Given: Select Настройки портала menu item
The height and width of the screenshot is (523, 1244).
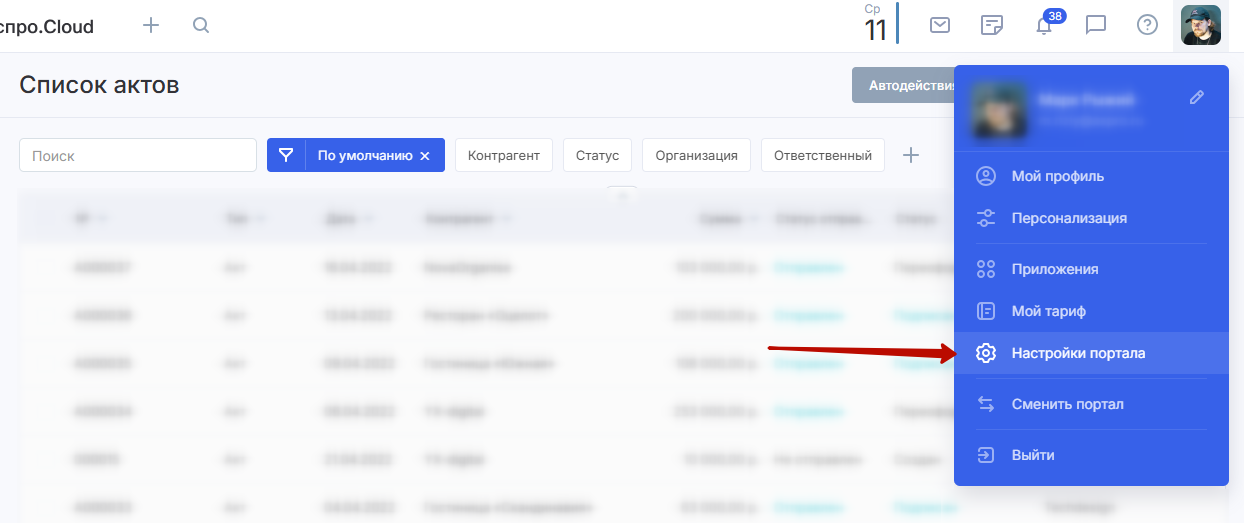Looking at the screenshot, I should [x=1078, y=353].
